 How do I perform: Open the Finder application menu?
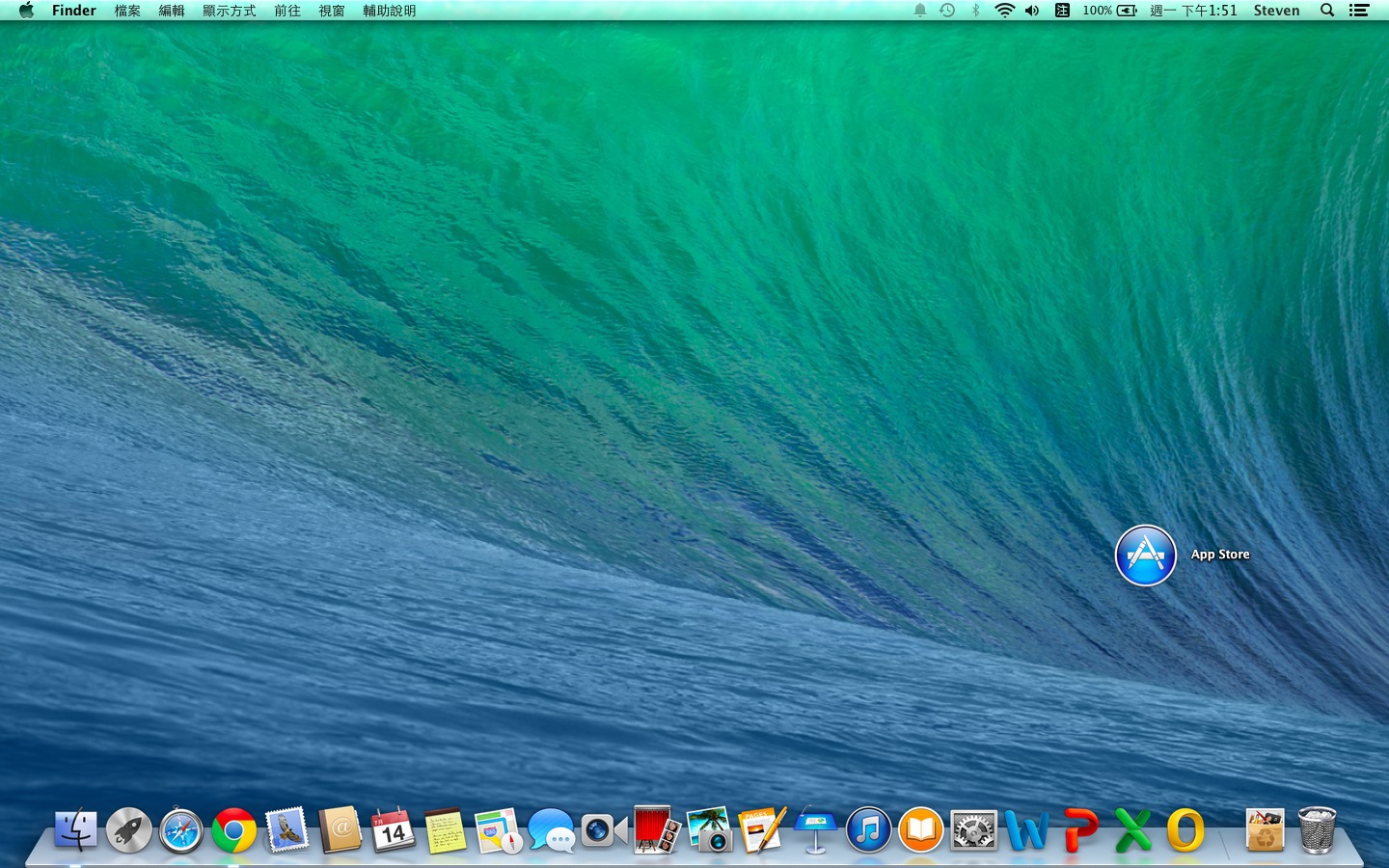pos(74,11)
